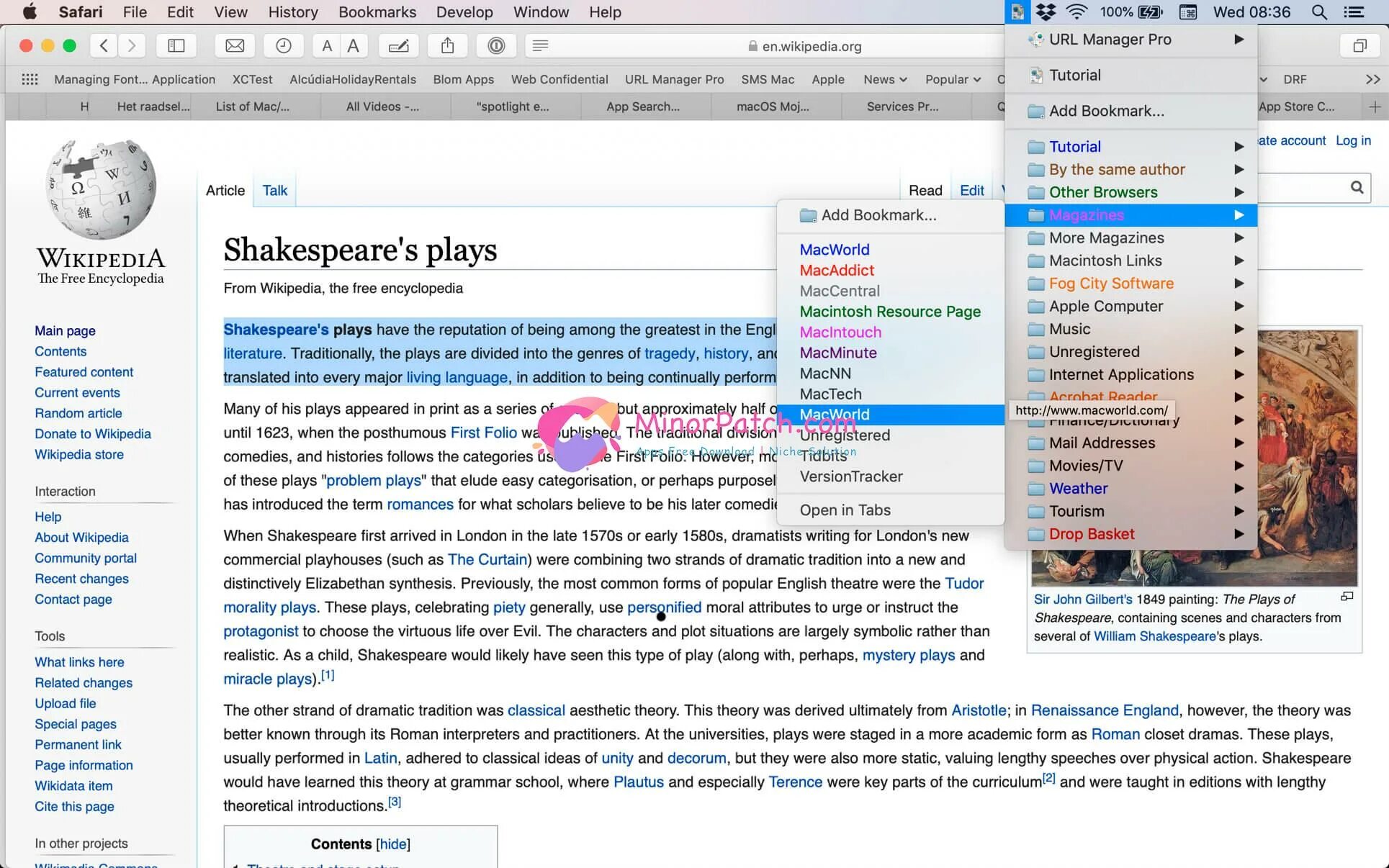This screenshot has width=1389, height=868.
Task: Click the markup pencil toolbar icon
Action: 398,46
